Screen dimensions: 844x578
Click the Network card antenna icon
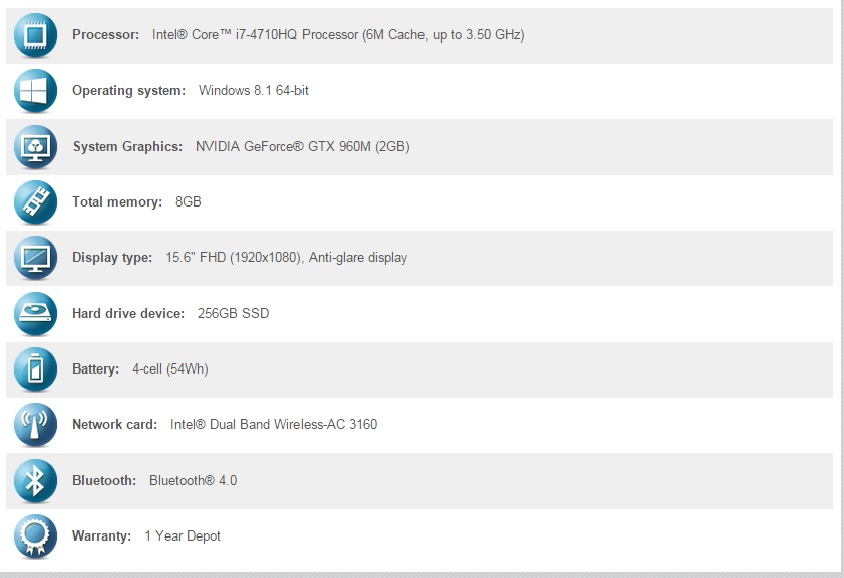coord(36,425)
